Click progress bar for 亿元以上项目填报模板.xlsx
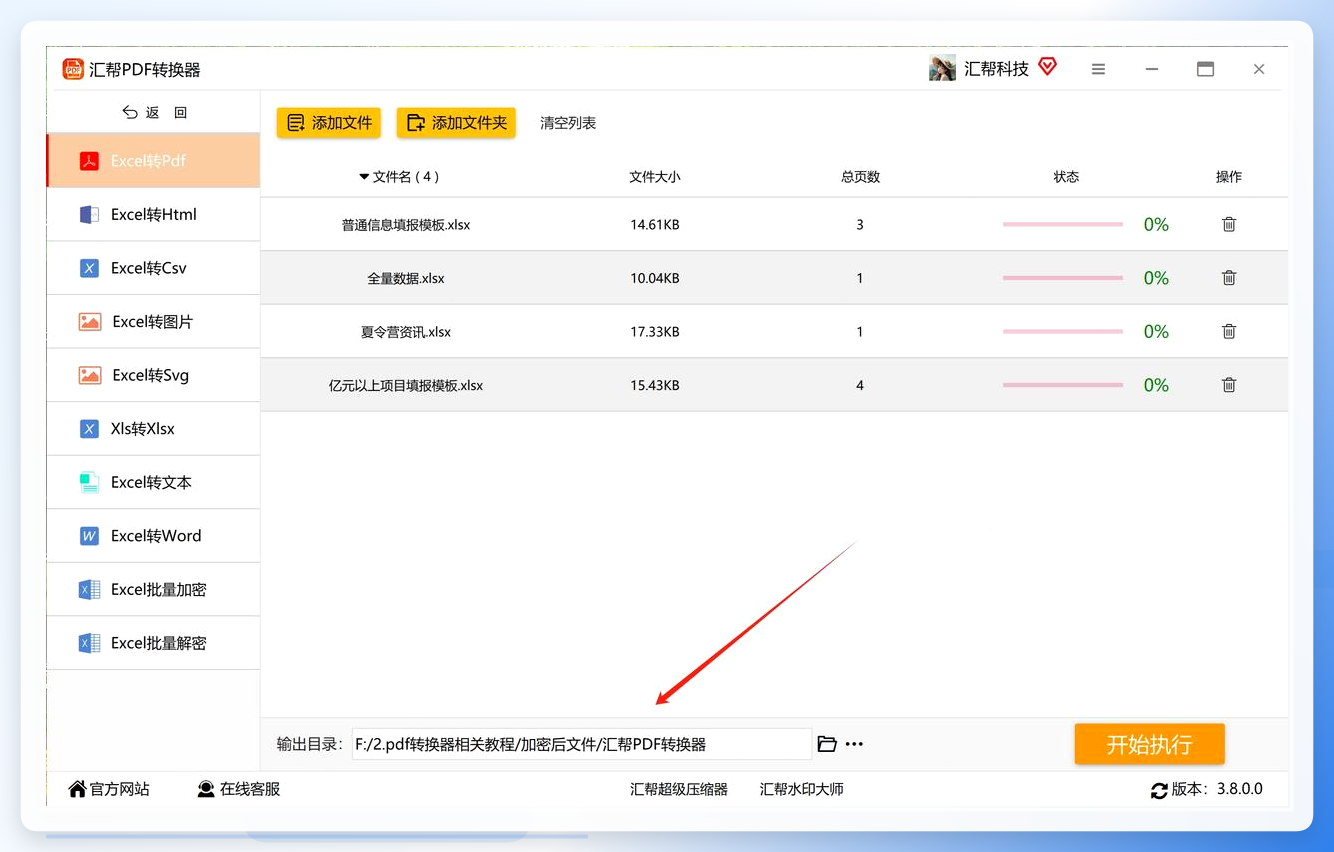1334x852 pixels. click(1063, 385)
